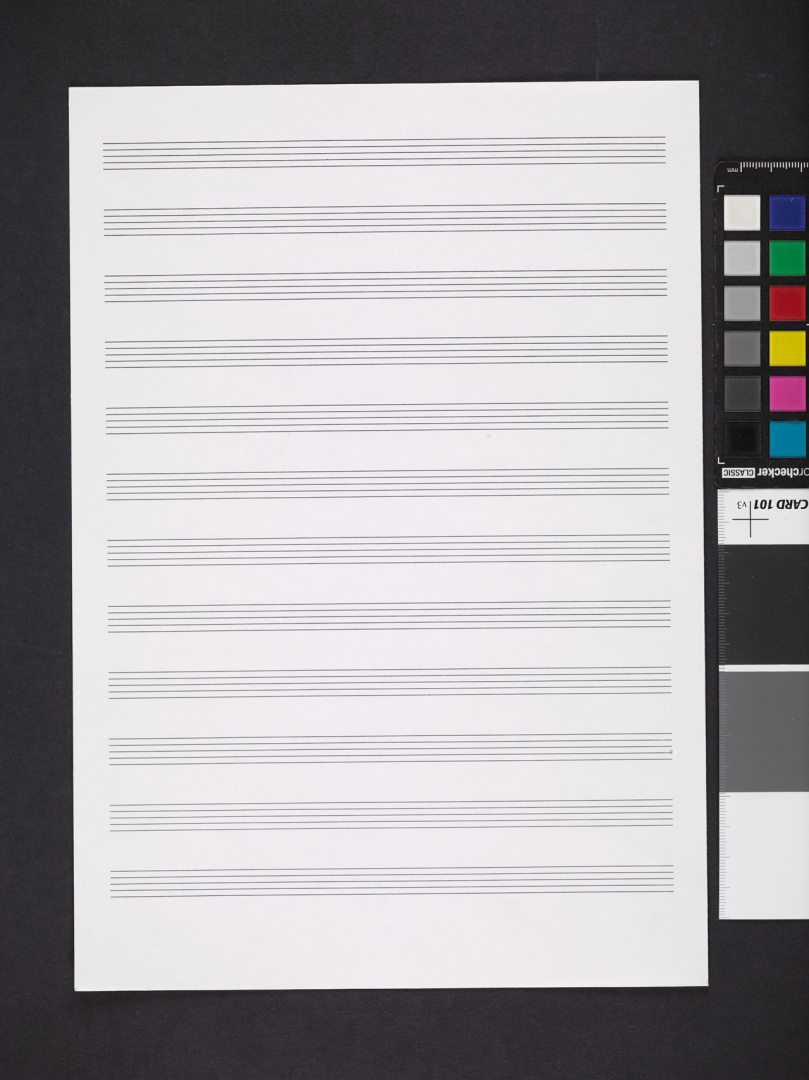Screen dimensions: 809x1080
Task: Click the "checker" brand text
Action: tap(780, 472)
